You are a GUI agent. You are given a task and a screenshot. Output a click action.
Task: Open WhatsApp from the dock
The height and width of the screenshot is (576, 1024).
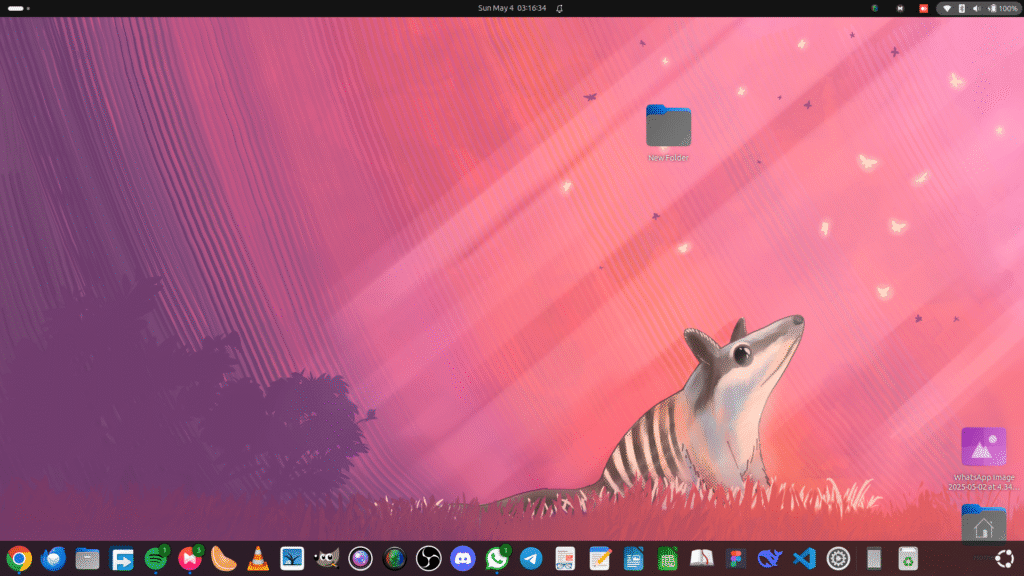click(497, 559)
